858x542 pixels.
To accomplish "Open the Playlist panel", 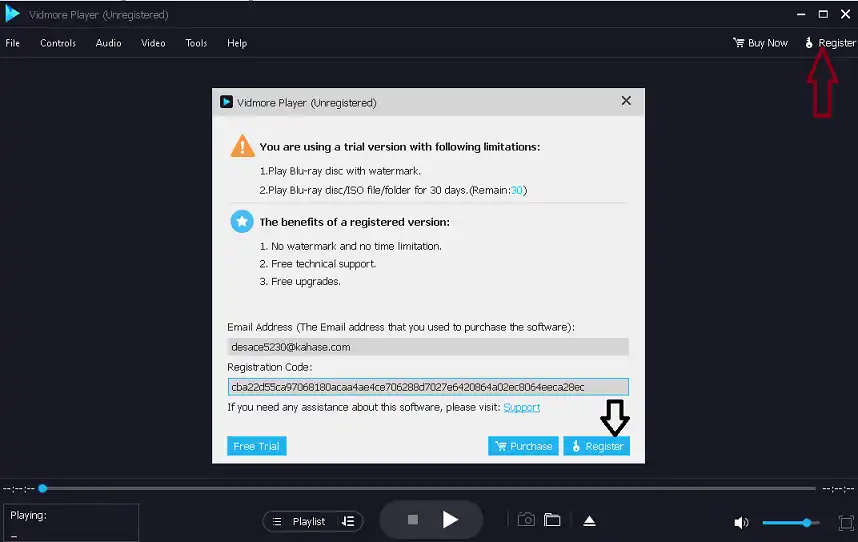I will click(299, 521).
